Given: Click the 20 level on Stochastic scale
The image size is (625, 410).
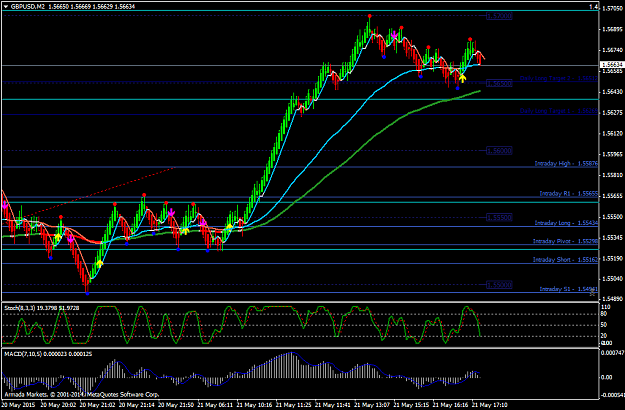Looking at the screenshot, I should pos(604,336).
